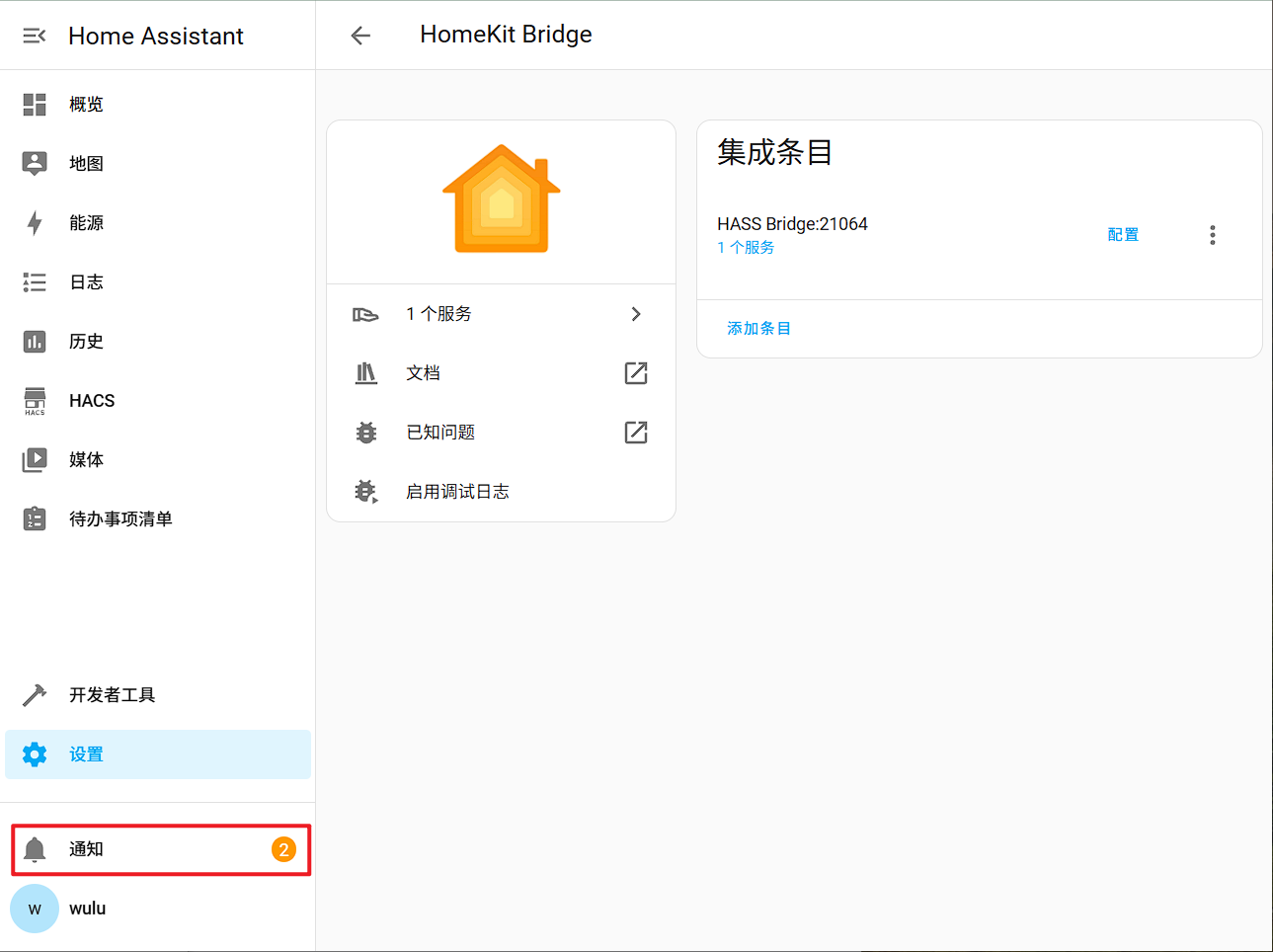Select the 历史 menu label
The image size is (1273, 952).
[x=87, y=342]
